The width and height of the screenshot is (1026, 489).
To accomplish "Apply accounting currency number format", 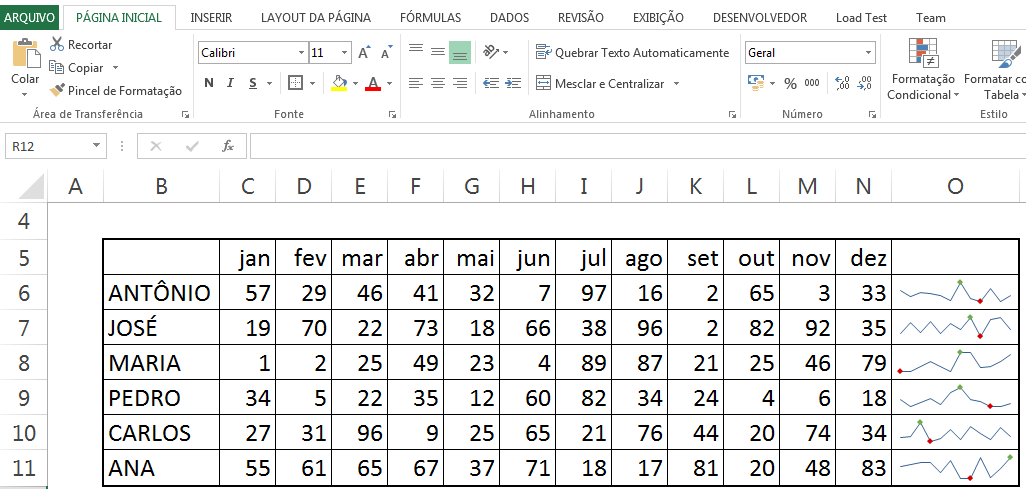I will pyautogui.click(x=756, y=83).
